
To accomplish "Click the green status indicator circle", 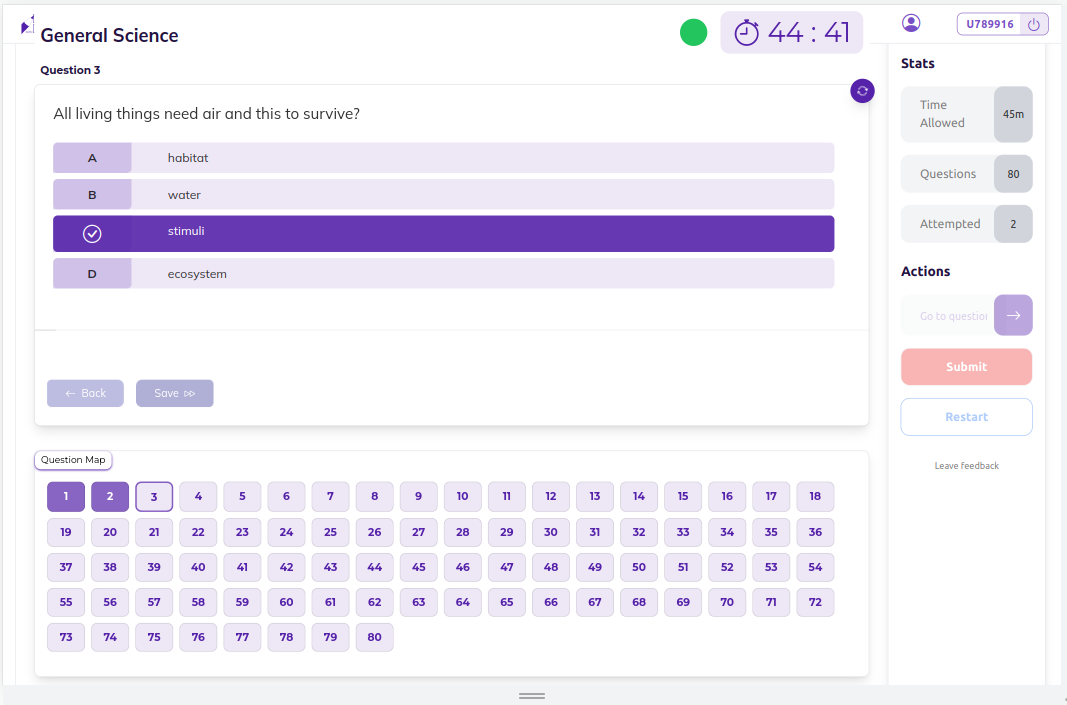I will pos(693,33).
